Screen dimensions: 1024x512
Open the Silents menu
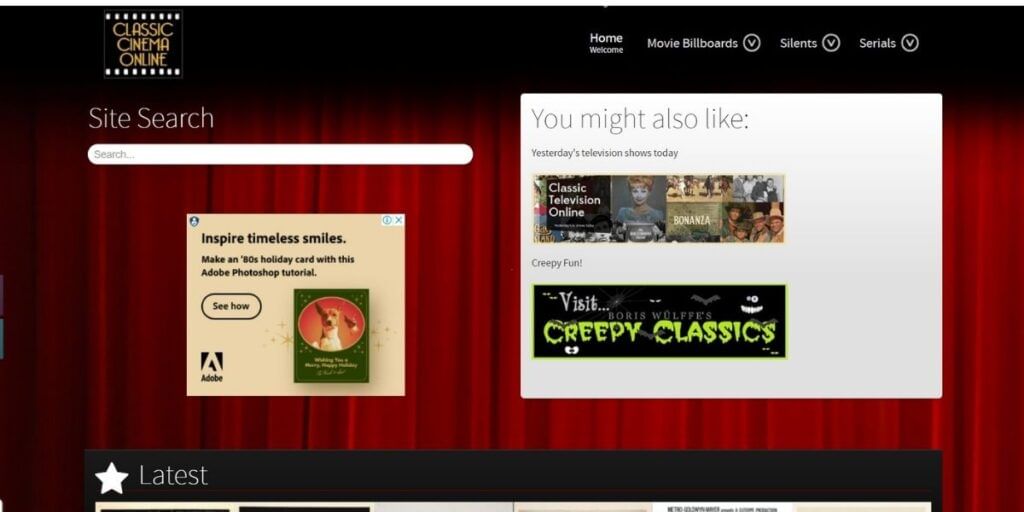coord(798,43)
